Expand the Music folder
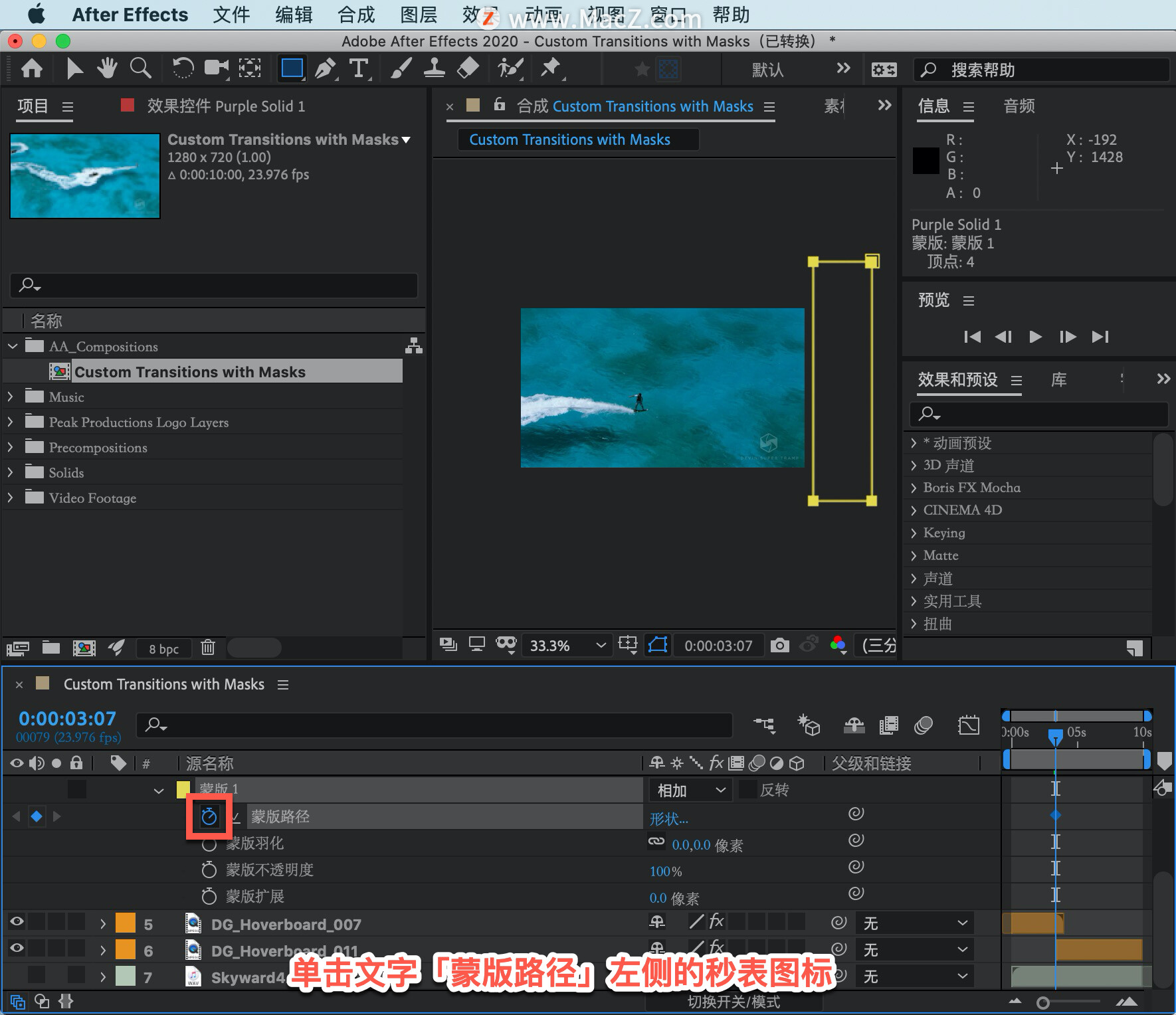The height and width of the screenshot is (1015, 1176). pos(10,397)
